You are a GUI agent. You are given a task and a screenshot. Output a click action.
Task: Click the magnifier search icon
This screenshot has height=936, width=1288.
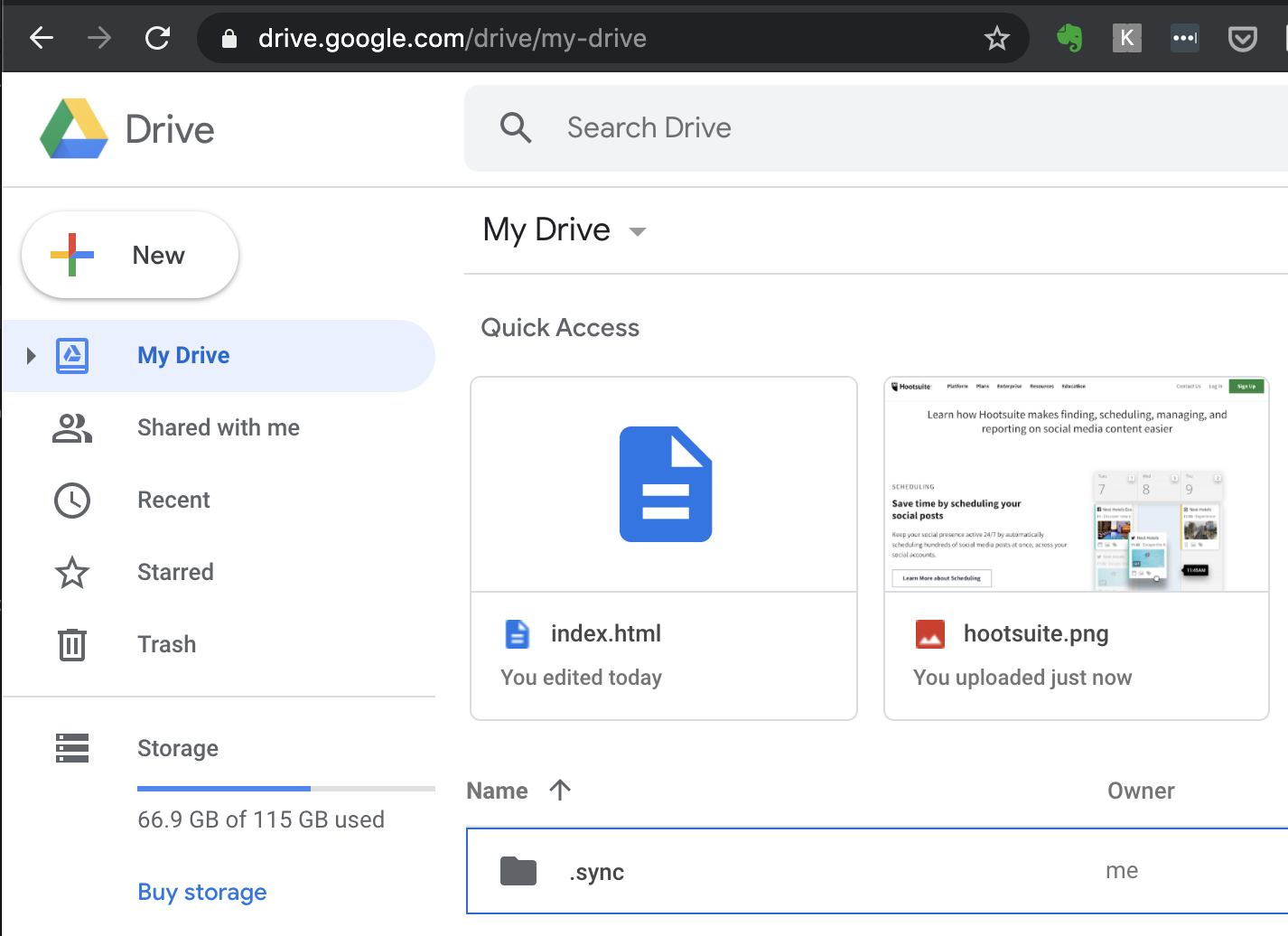516,127
